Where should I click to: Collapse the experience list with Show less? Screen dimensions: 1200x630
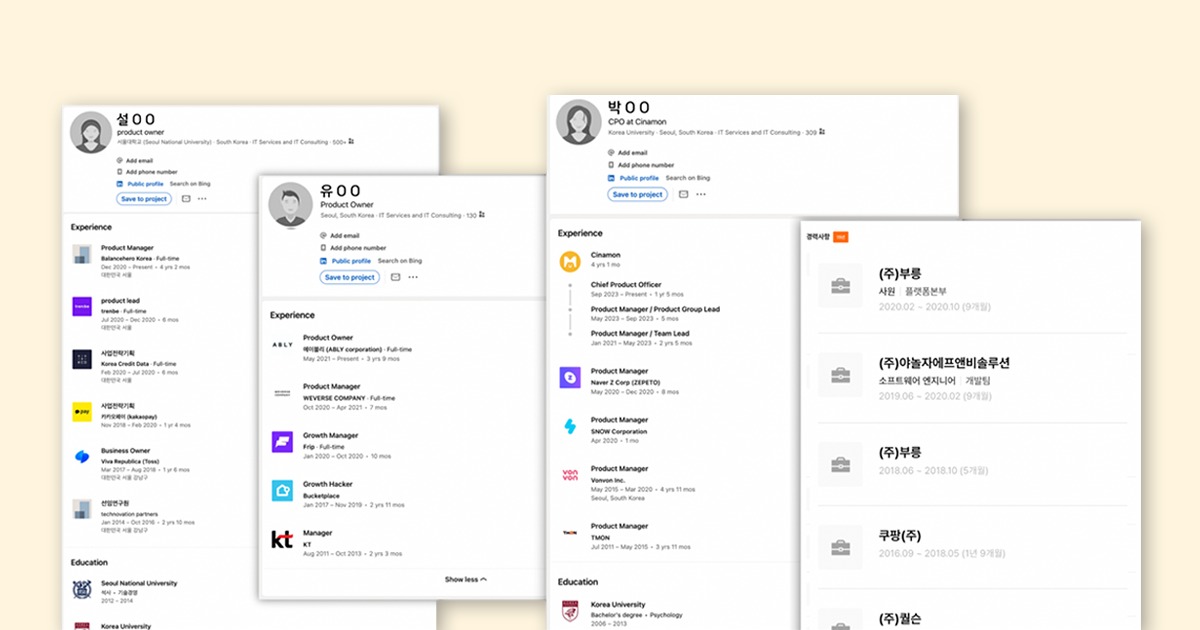465,579
